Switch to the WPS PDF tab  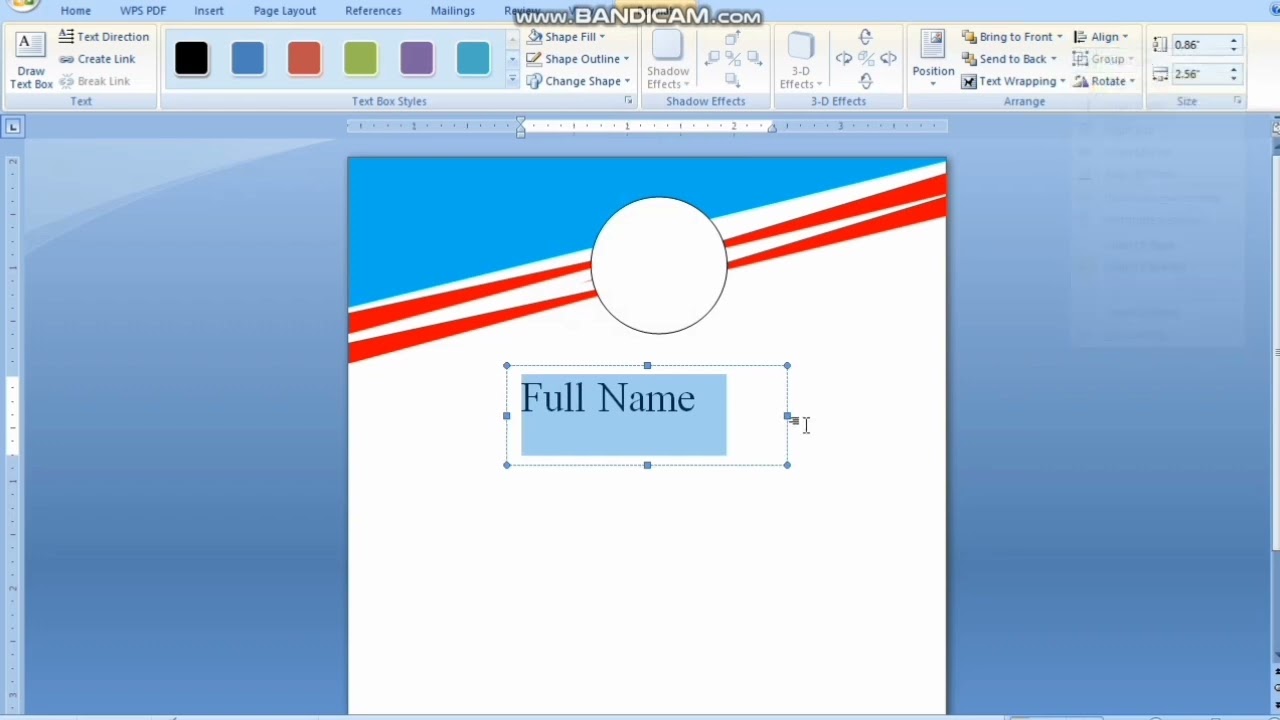(x=143, y=11)
